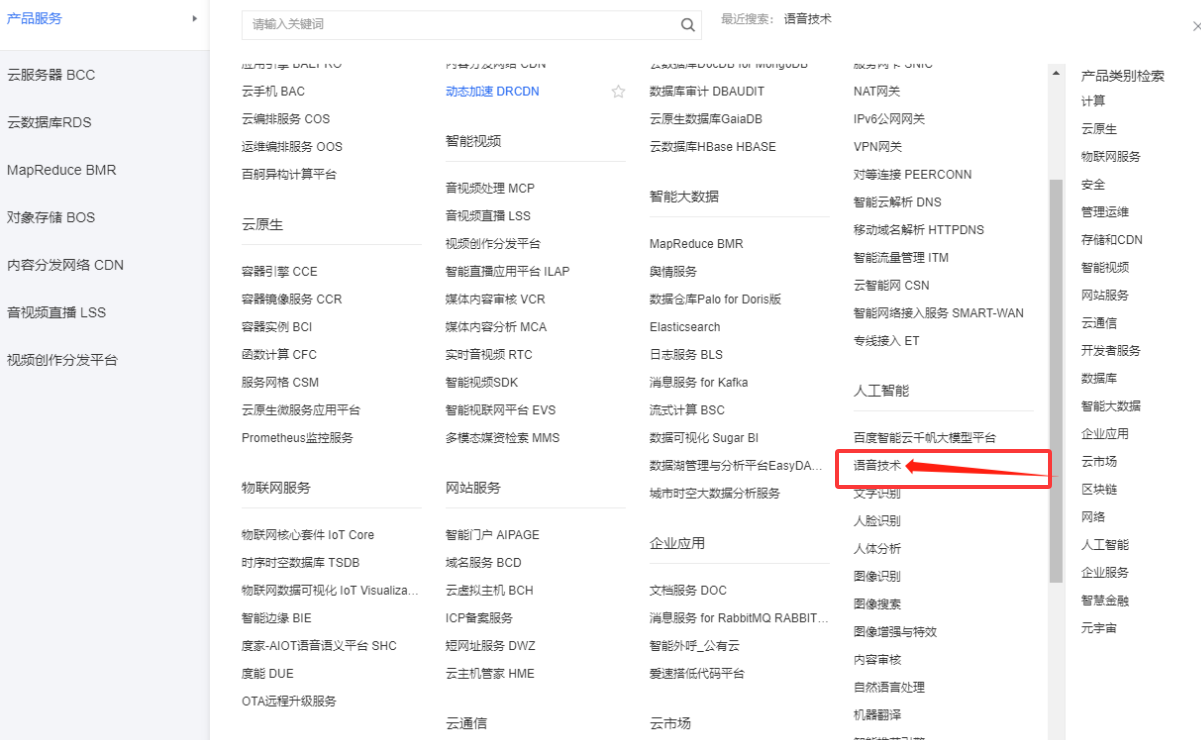Open 云数据库RDS in left sidebar
Screen dimensions: 1201x740
click(x=49, y=123)
